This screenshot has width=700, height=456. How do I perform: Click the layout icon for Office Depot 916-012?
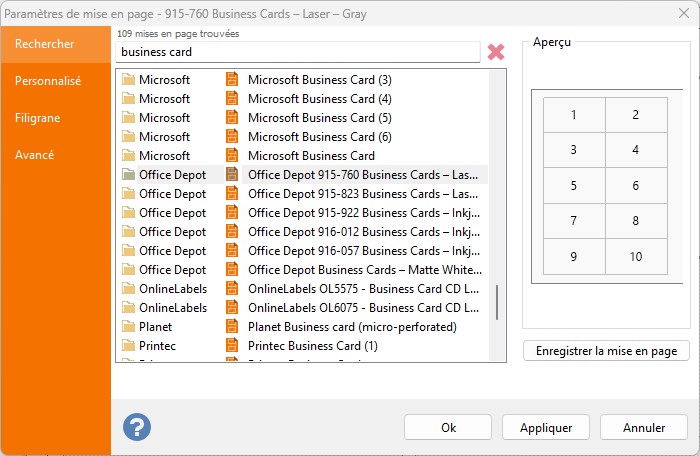coord(232,231)
